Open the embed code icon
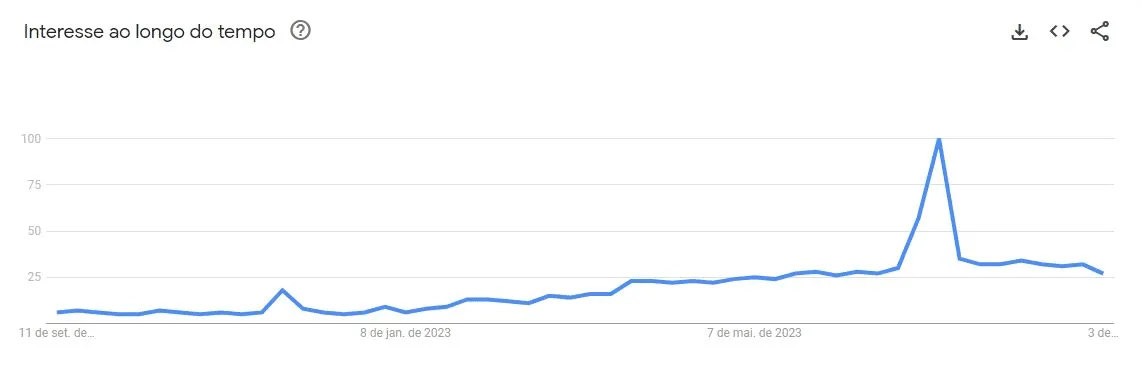Viewport: 1142px width, 368px height. [1060, 31]
